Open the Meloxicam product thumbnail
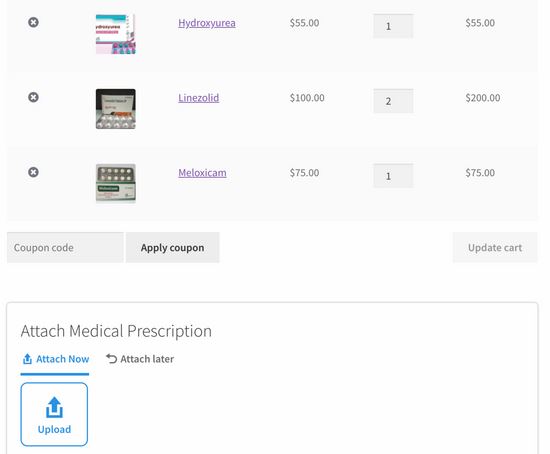This screenshot has height=454, width=550. 116,183
